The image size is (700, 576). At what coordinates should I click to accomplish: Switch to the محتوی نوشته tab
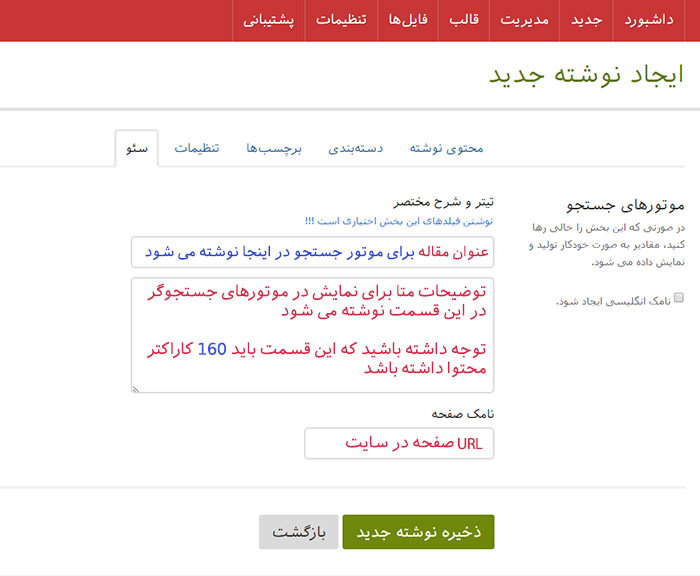(x=446, y=148)
